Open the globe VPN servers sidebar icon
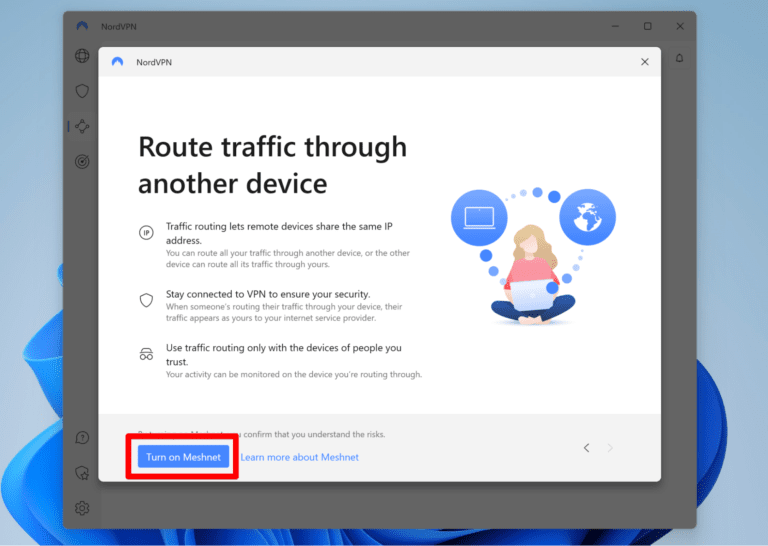The width and height of the screenshot is (768, 546). (x=82, y=56)
